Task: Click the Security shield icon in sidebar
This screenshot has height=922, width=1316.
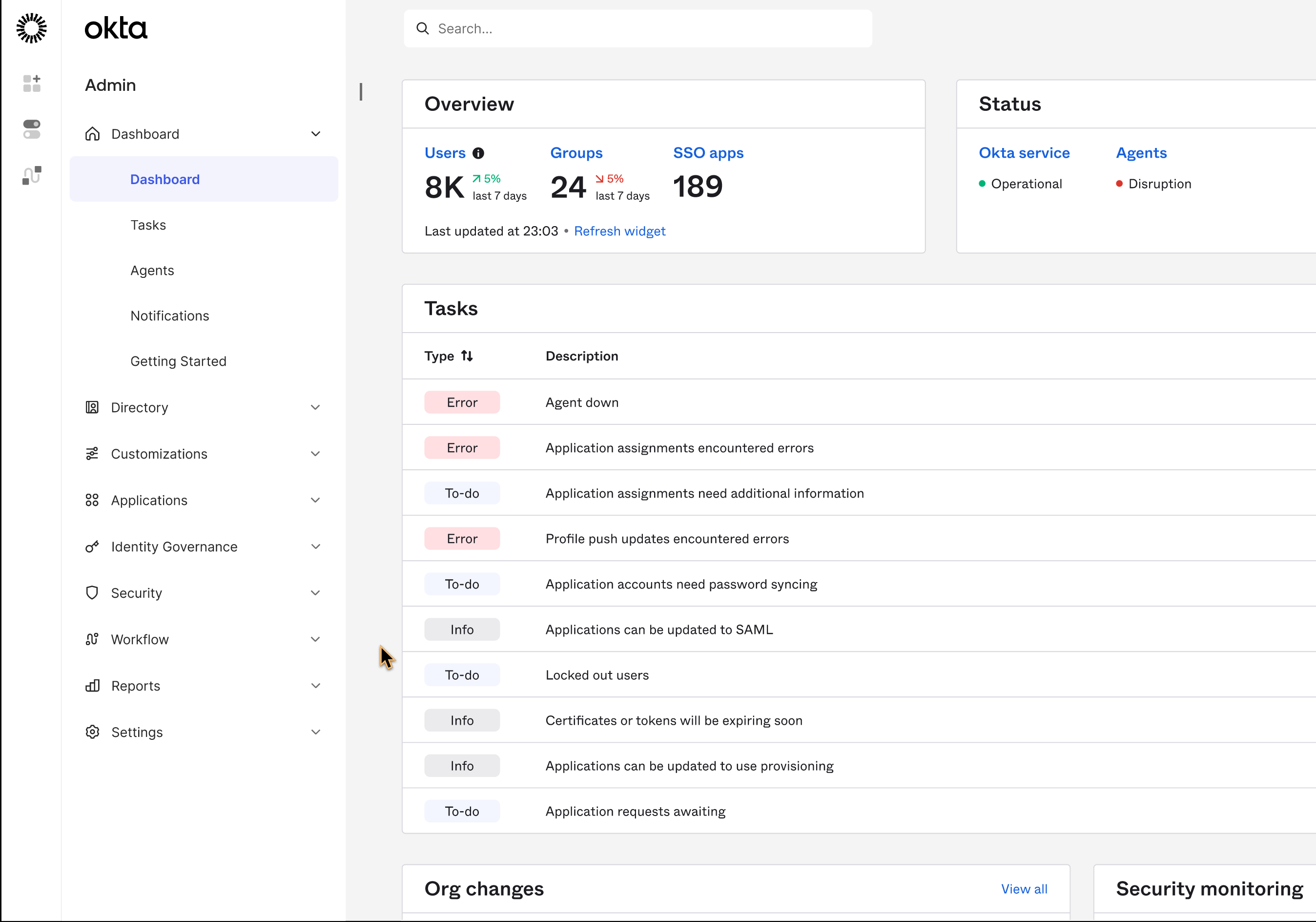Action: point(92,593)
